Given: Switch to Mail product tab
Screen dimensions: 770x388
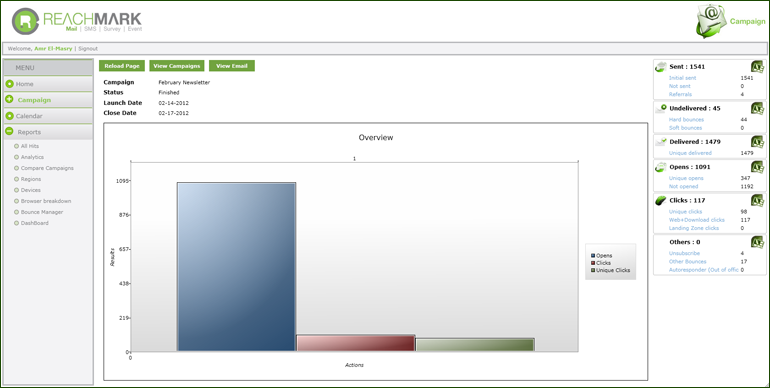Looking at the screenshot, I should pyautogui.click(x=72, y=29).
